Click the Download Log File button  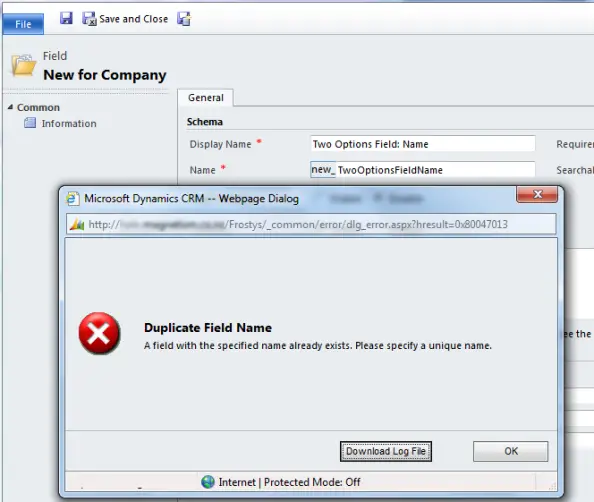click(x=386, y=451)
